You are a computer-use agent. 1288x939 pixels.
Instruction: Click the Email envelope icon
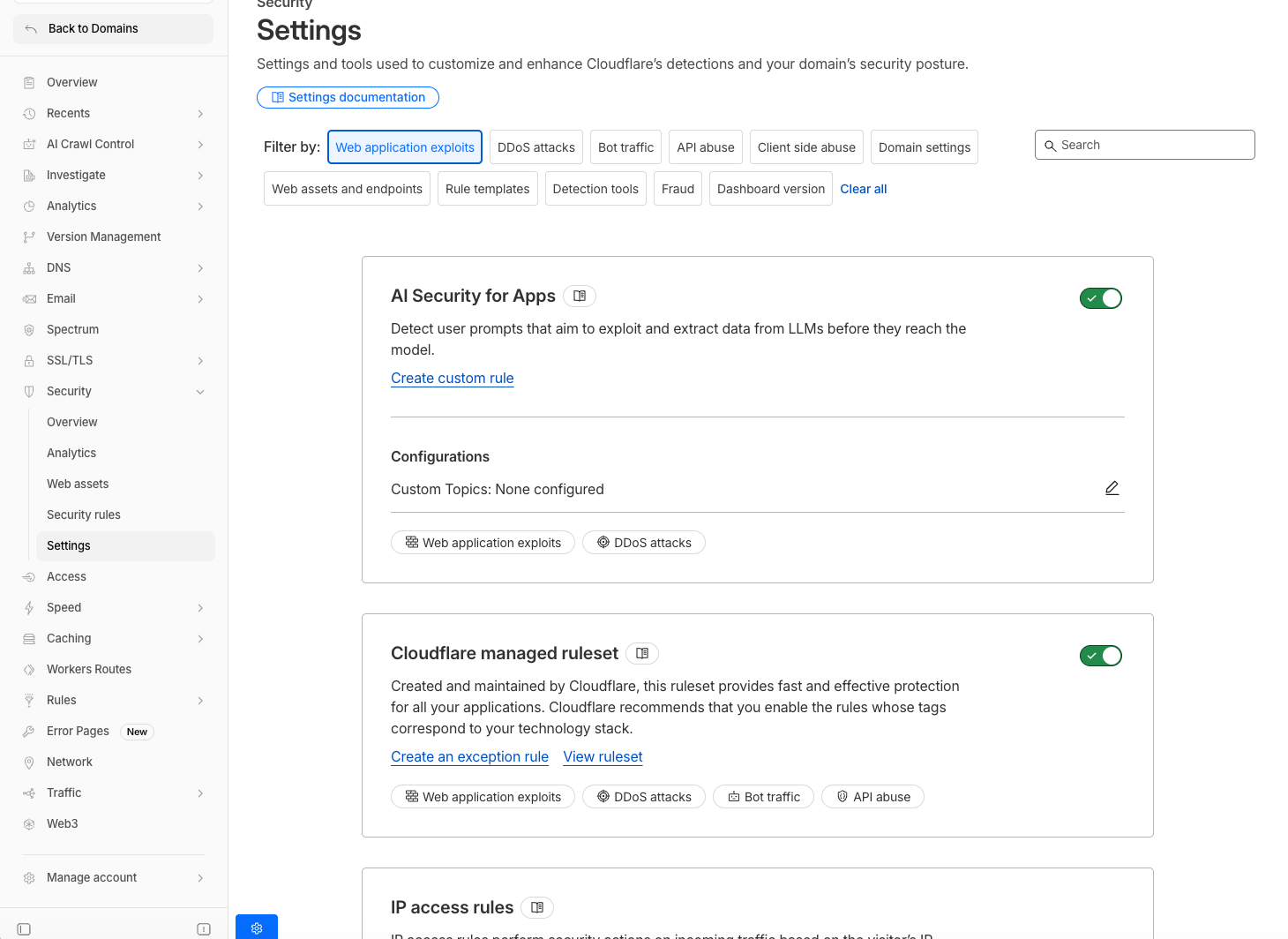coord(29,298)
